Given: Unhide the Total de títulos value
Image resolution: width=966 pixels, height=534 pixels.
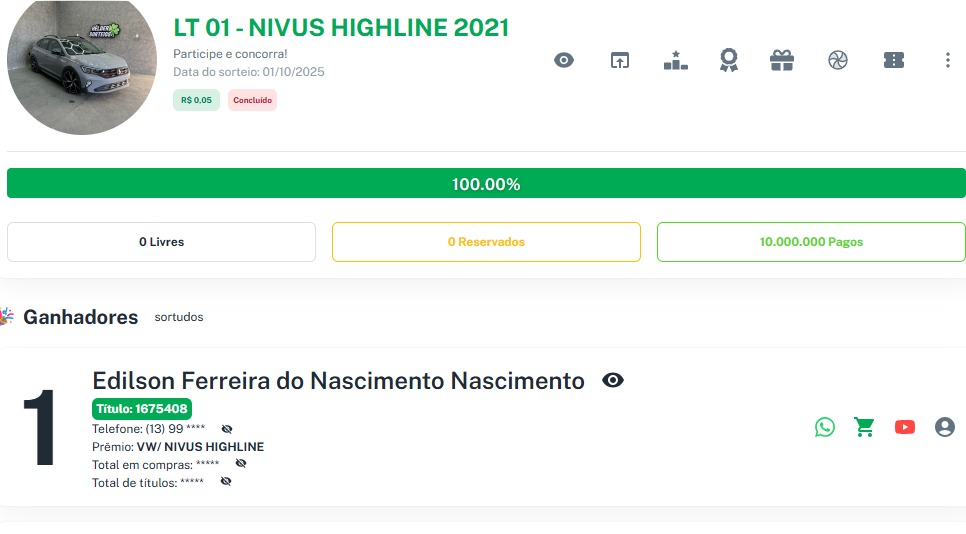Looking at the screenshot, I should 225,482.
